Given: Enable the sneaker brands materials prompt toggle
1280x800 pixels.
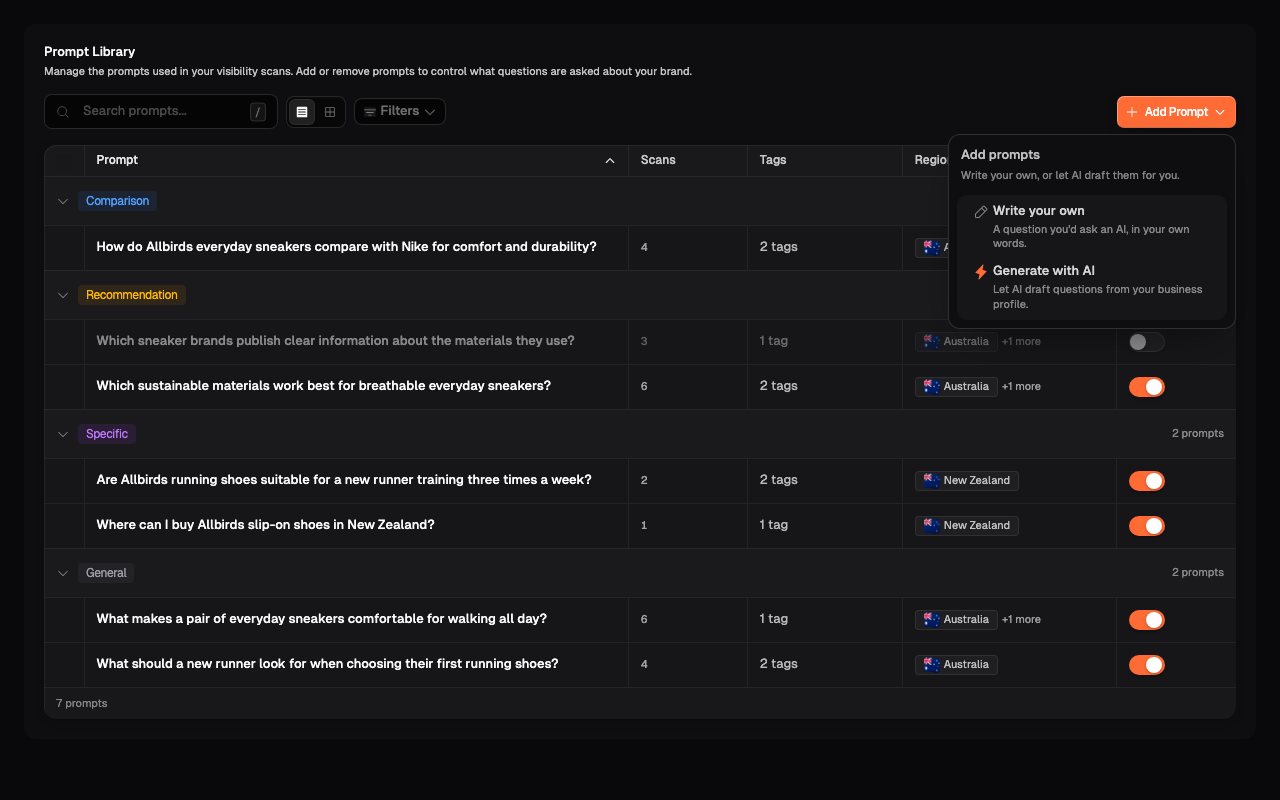Looking at the screenshot, I should (1147, 342).
